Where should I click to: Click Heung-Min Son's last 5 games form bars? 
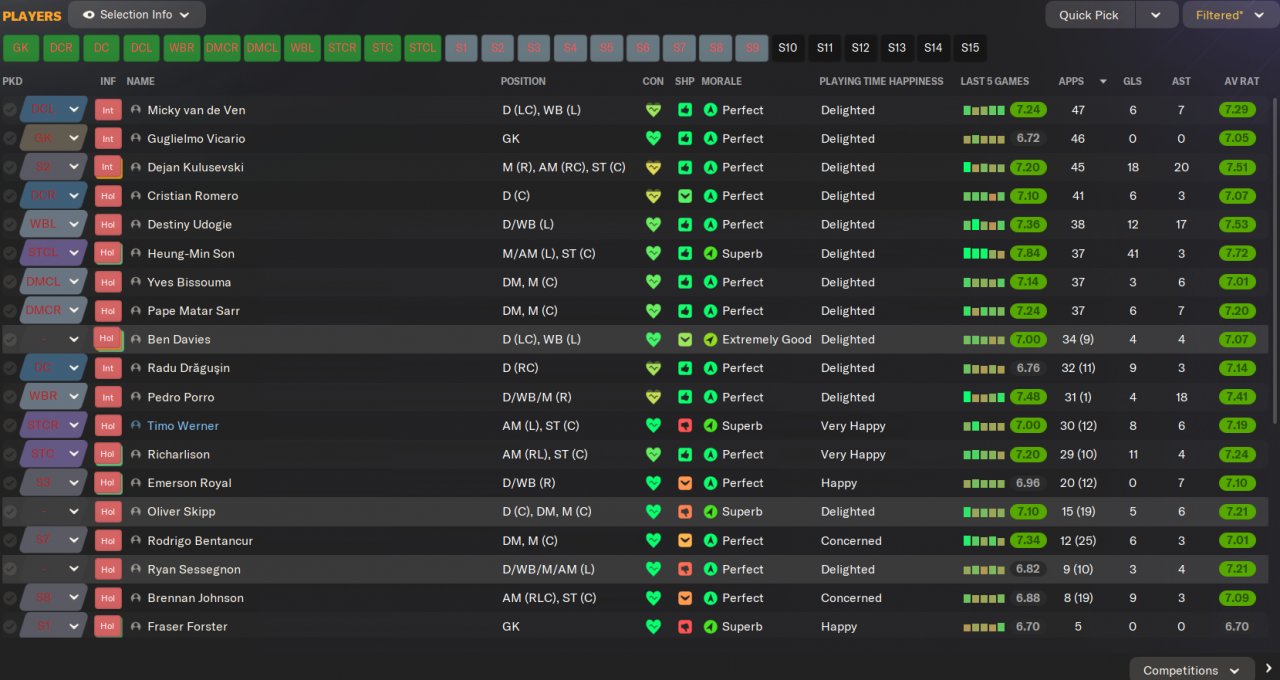[984, 254]
